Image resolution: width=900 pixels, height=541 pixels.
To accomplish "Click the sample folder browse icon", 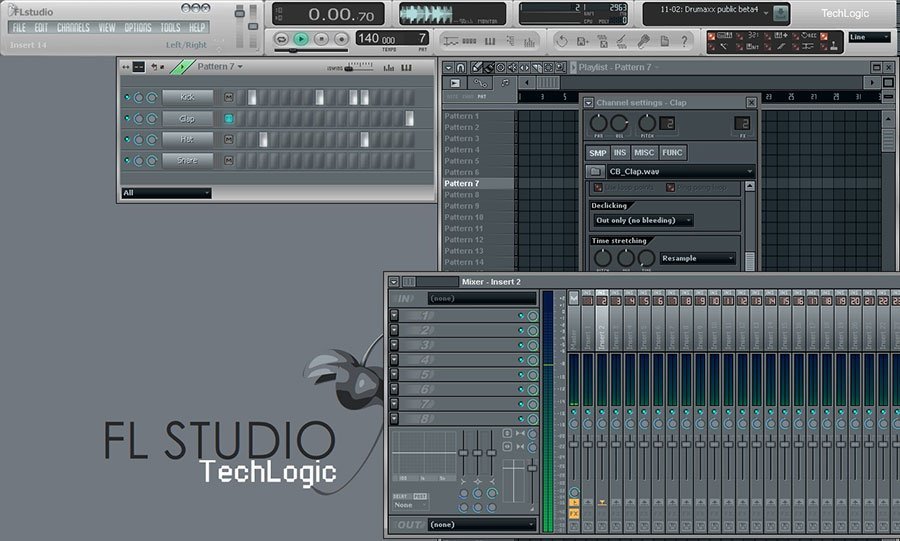I will [x=595, y=172].
